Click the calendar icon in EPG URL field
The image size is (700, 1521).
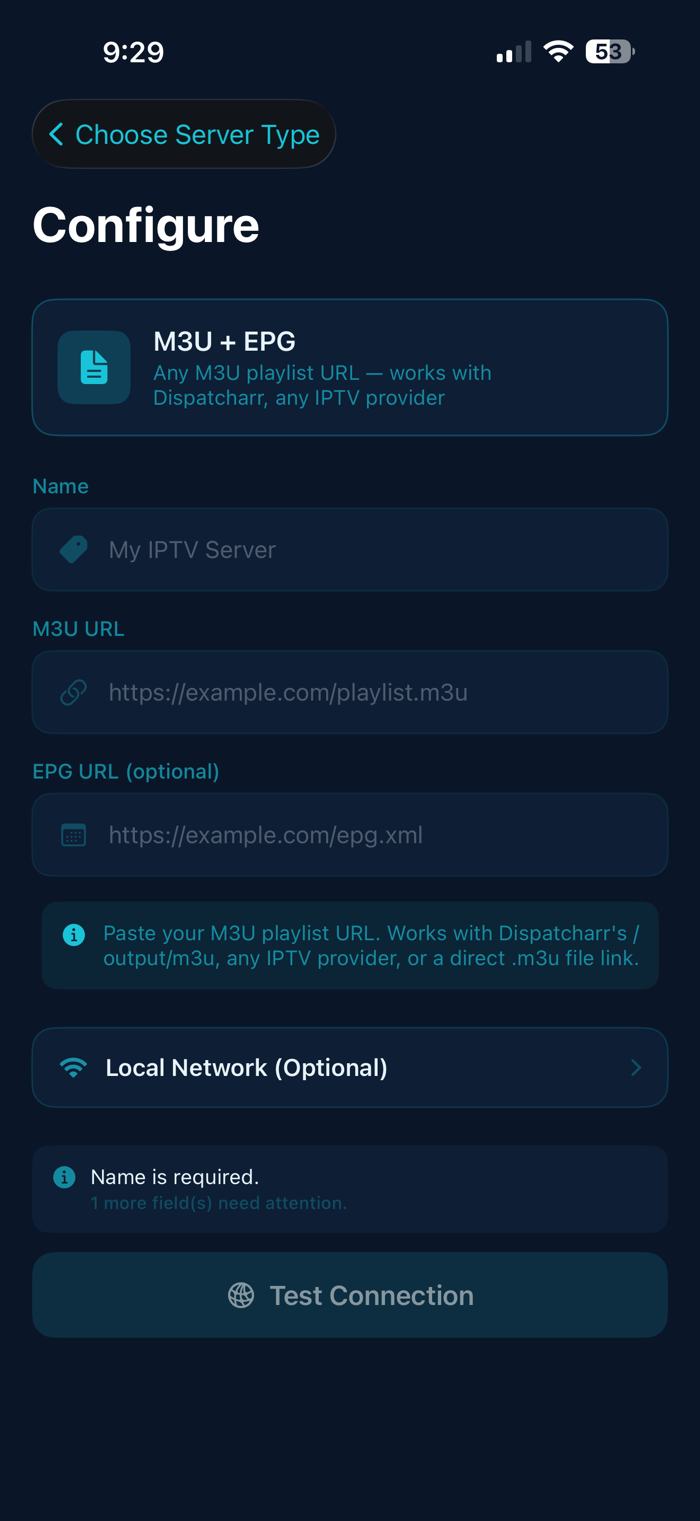coord(73,835)
